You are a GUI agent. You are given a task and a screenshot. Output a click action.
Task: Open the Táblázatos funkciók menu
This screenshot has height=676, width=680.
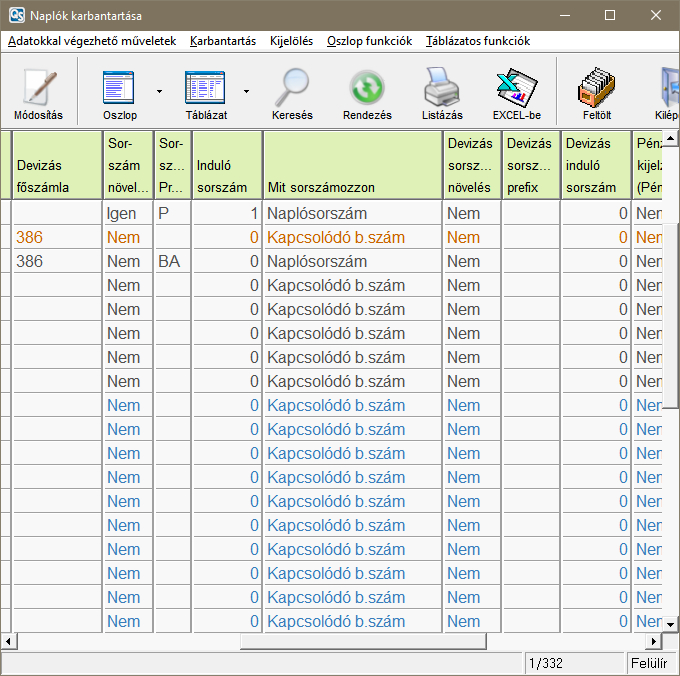(478, 41)
